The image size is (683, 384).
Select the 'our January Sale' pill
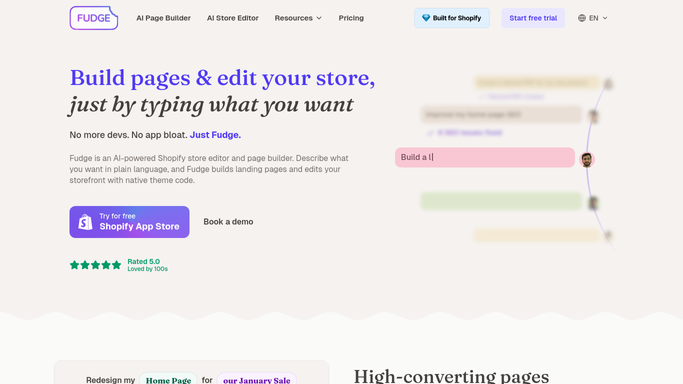[x=257, y=380]
